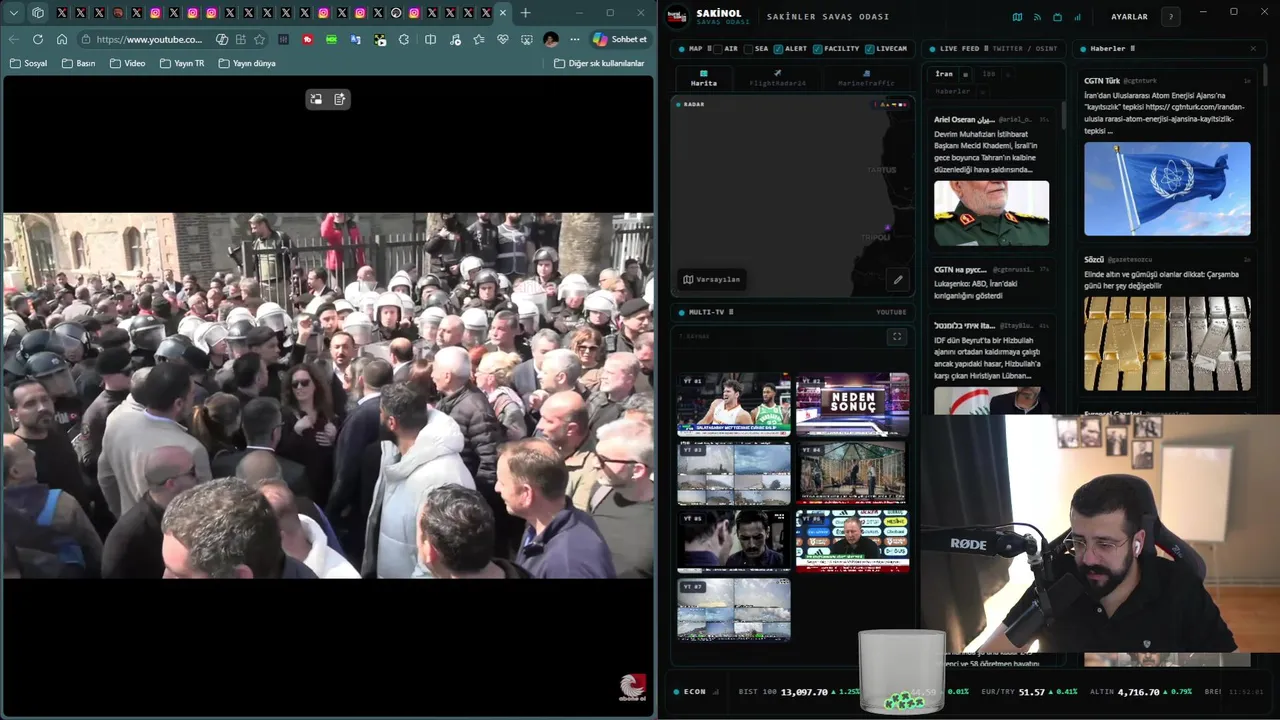
Task: Click the Sohbet et Copilot button
Action: [620, 39]
